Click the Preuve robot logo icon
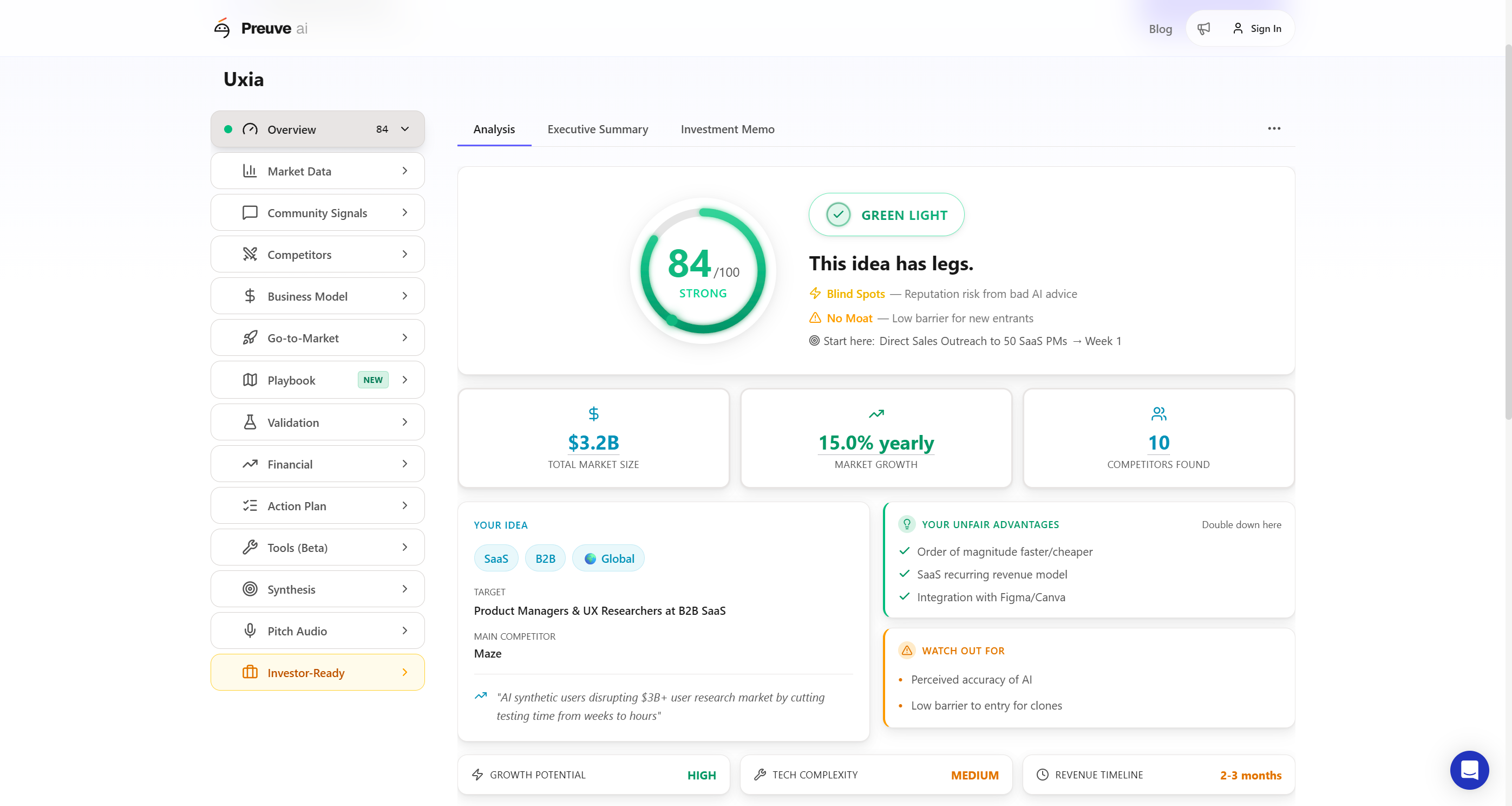The image size is (1512, 806). click(222, 28)
